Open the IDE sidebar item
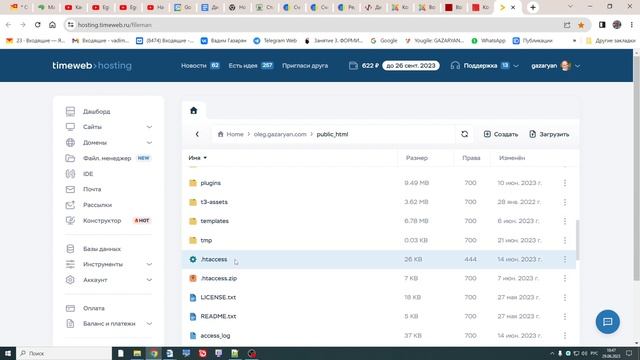This screenshot has height=360, width=640. (88, 174)
